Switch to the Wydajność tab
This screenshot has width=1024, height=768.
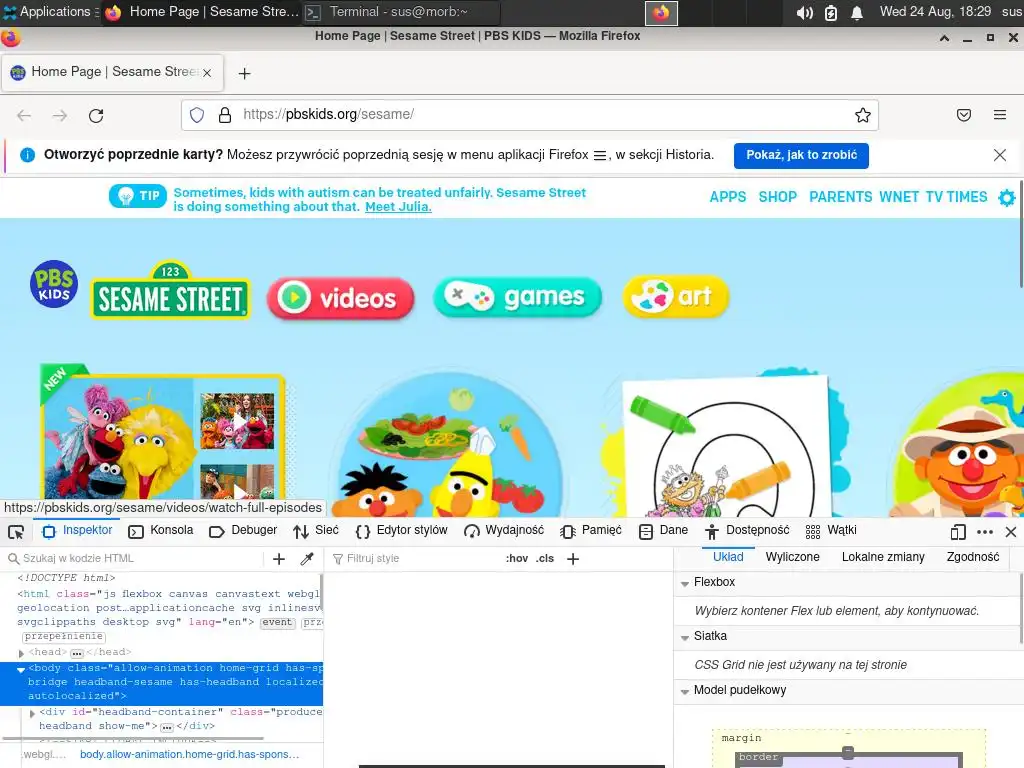coord(504,531)
